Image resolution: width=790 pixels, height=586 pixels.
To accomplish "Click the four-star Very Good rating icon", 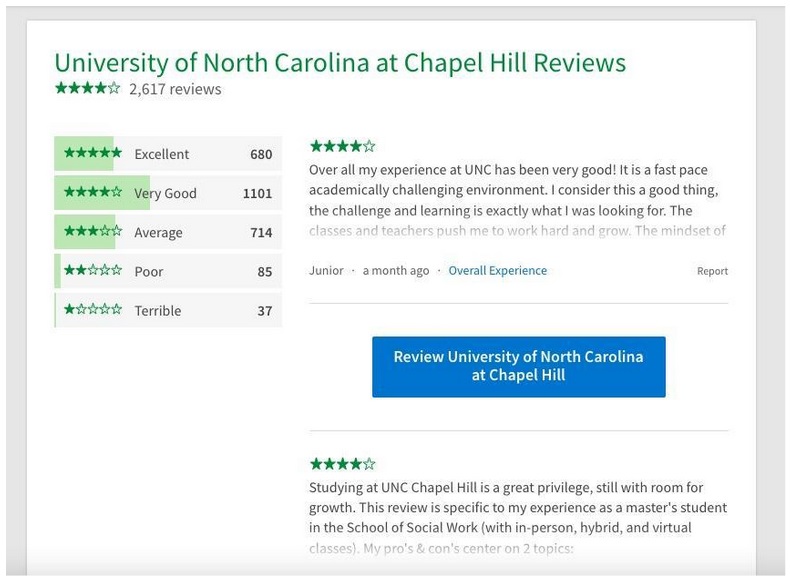I will pos(92,193).
